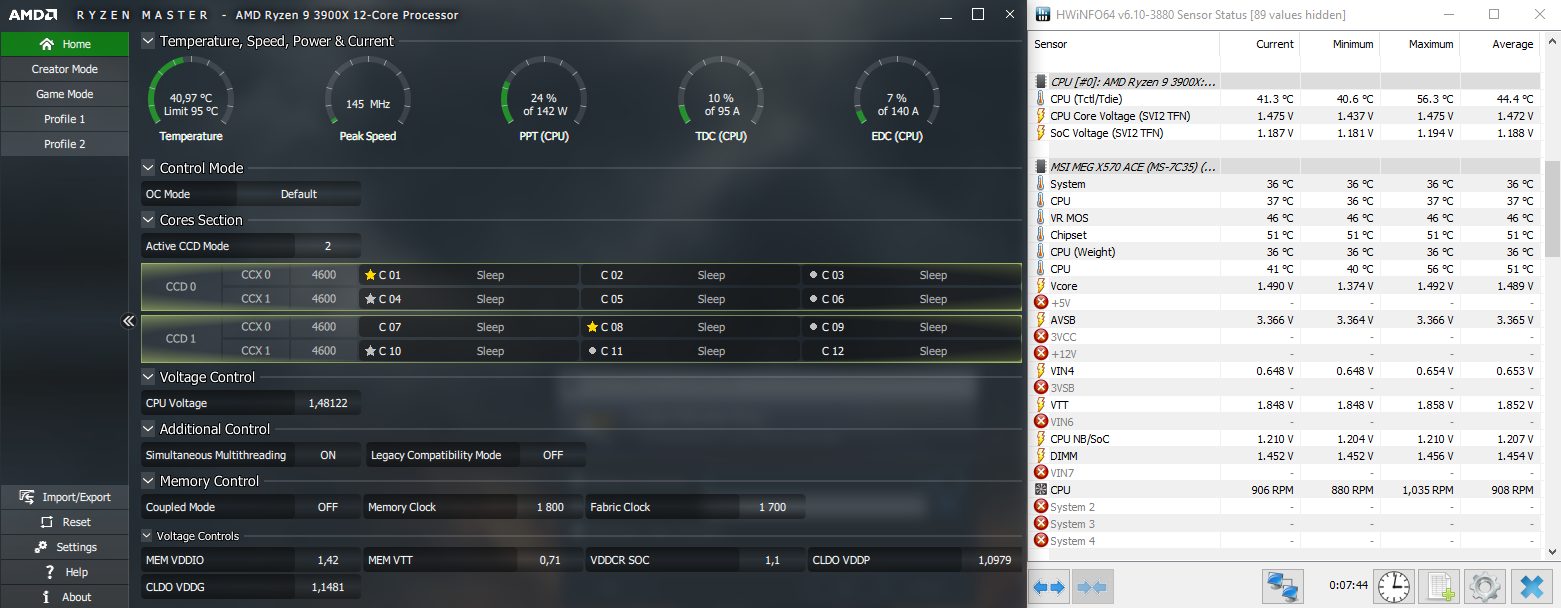Click the Reset square icon
1561x608 pixels.
tap(46, 522)
